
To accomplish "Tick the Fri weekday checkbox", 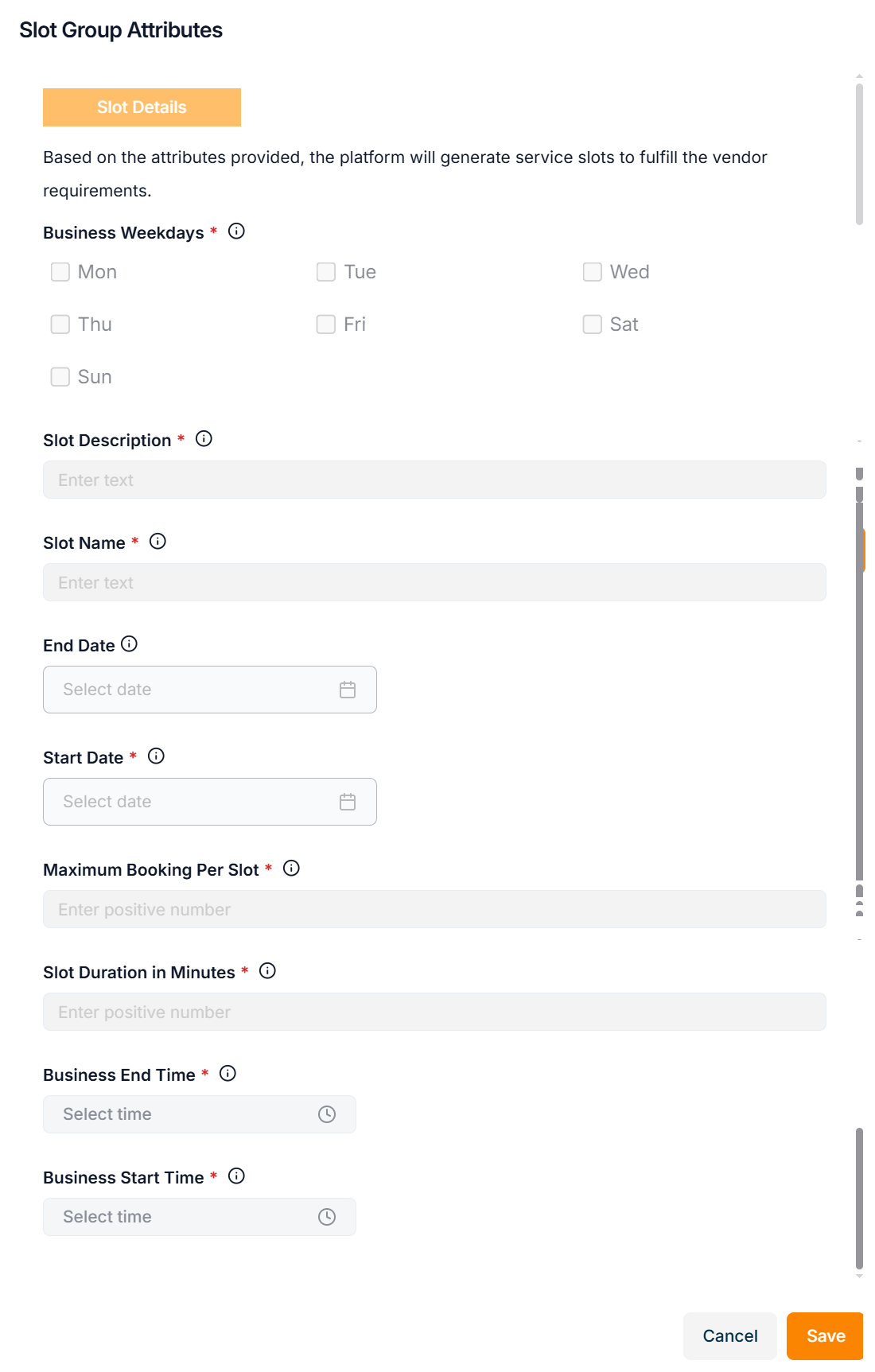I will 326,325.
